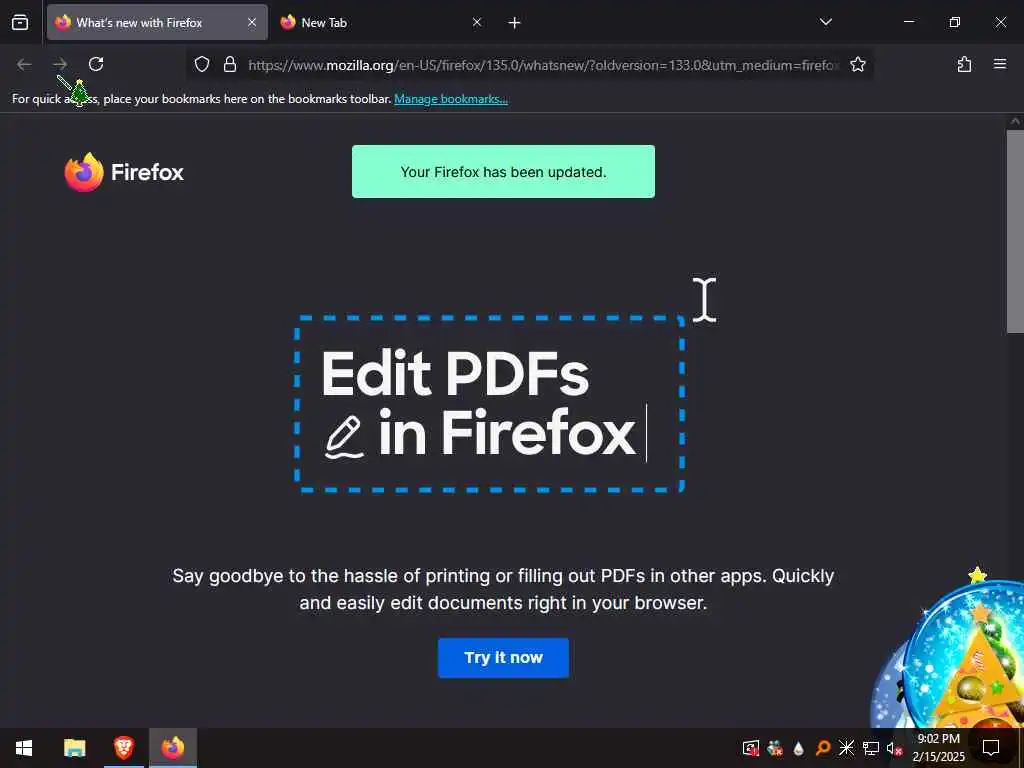Switch to the What's new with Firefox tab

coord(157,22)
